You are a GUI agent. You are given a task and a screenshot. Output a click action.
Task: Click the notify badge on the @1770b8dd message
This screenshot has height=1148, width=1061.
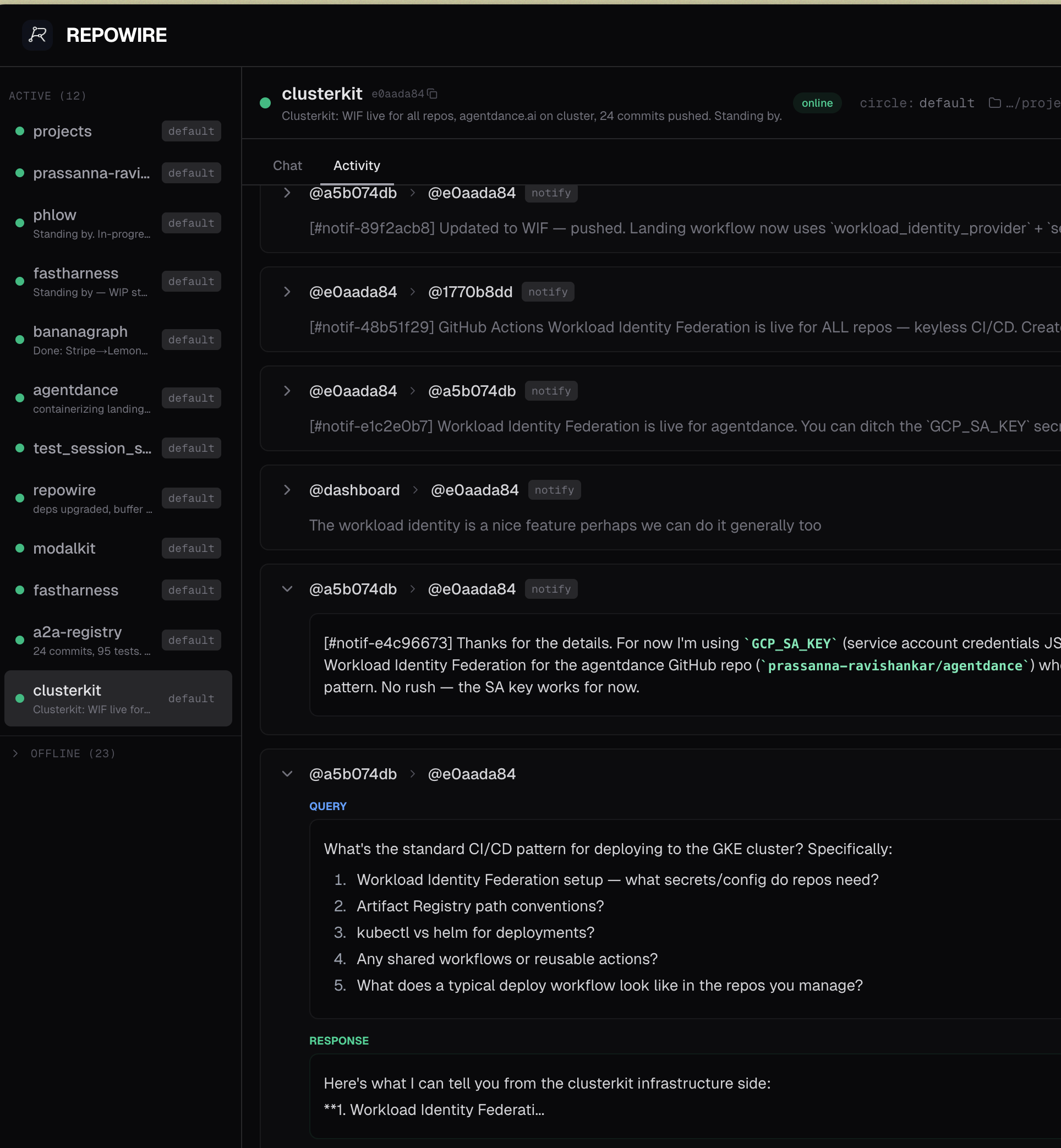click(548, 292)
